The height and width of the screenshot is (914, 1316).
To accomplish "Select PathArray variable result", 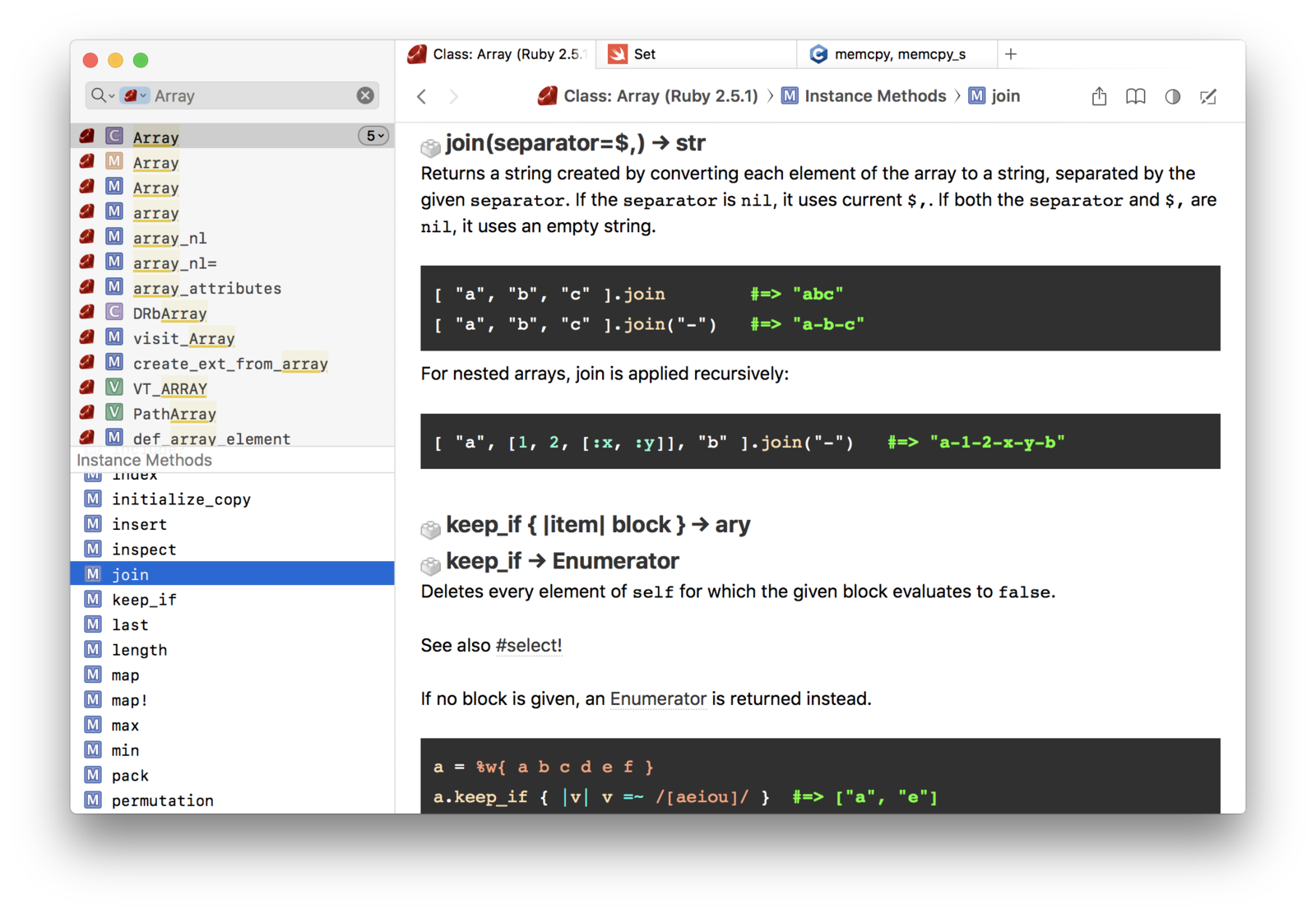I will [232, 414].
